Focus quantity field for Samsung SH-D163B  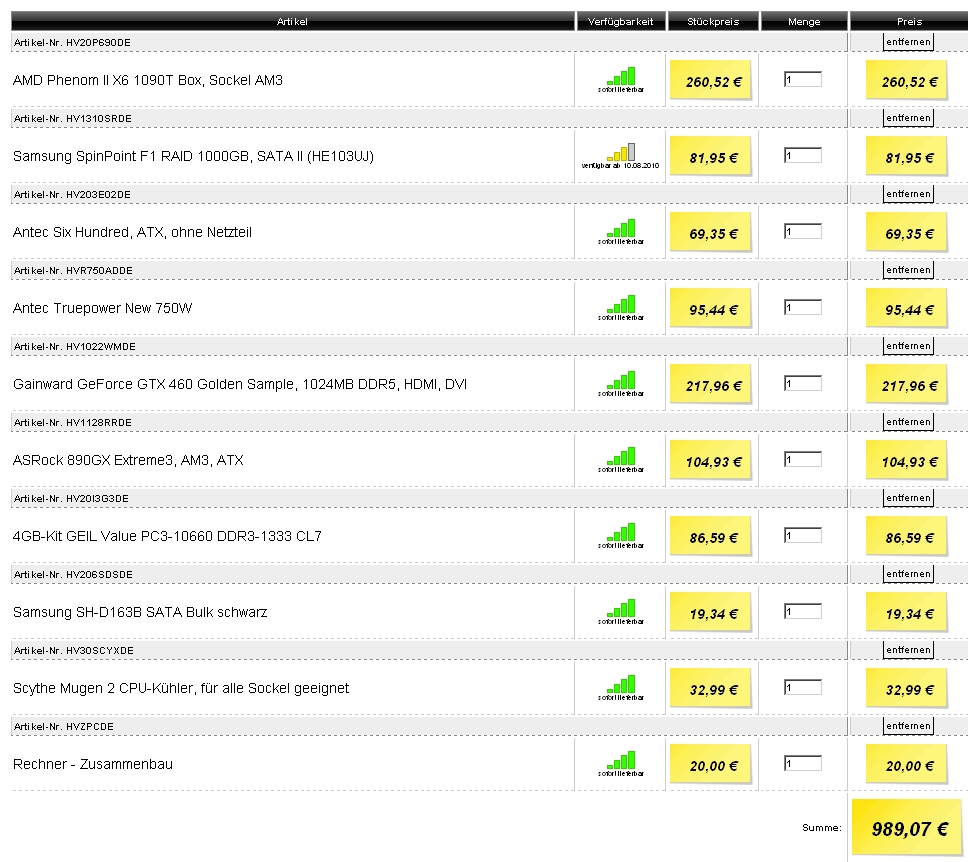[x=803, y=611]
